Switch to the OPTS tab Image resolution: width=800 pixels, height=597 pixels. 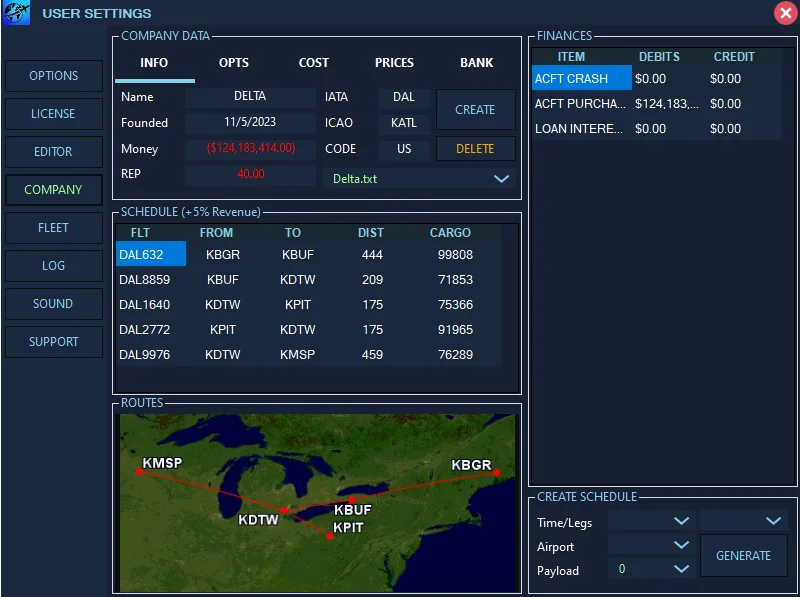(x=234, y=63)
